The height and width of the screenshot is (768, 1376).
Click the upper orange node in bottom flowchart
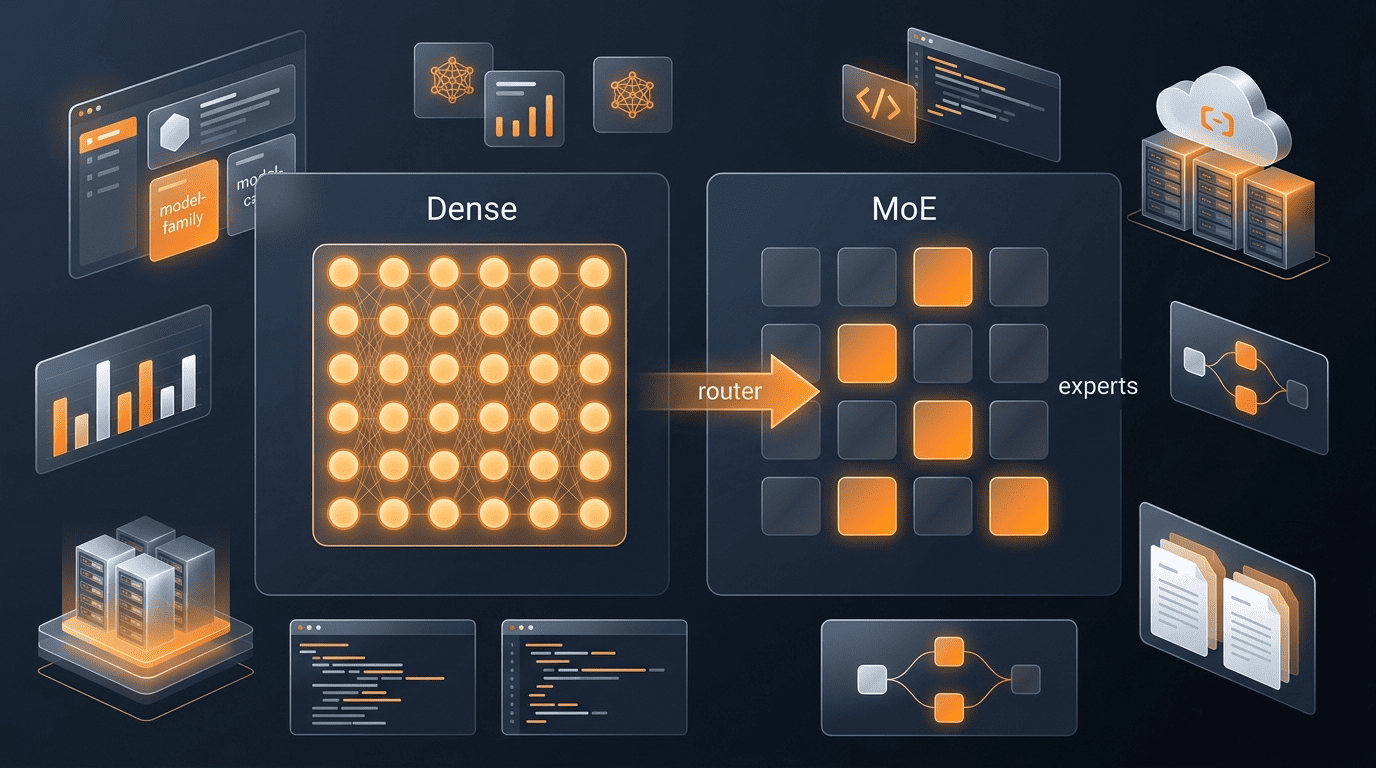[948, 653]
